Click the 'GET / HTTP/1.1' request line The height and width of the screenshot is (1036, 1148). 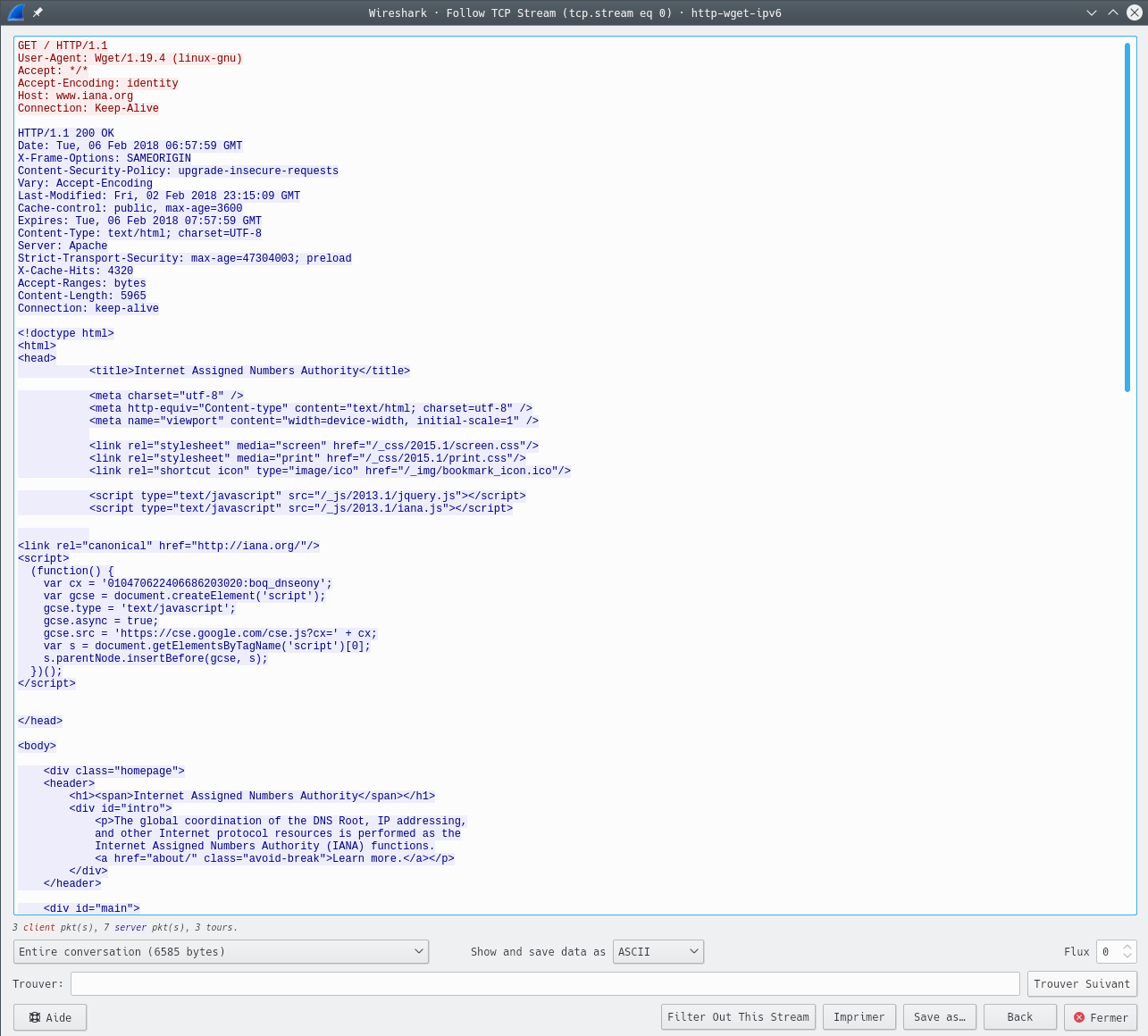(63, 46)
